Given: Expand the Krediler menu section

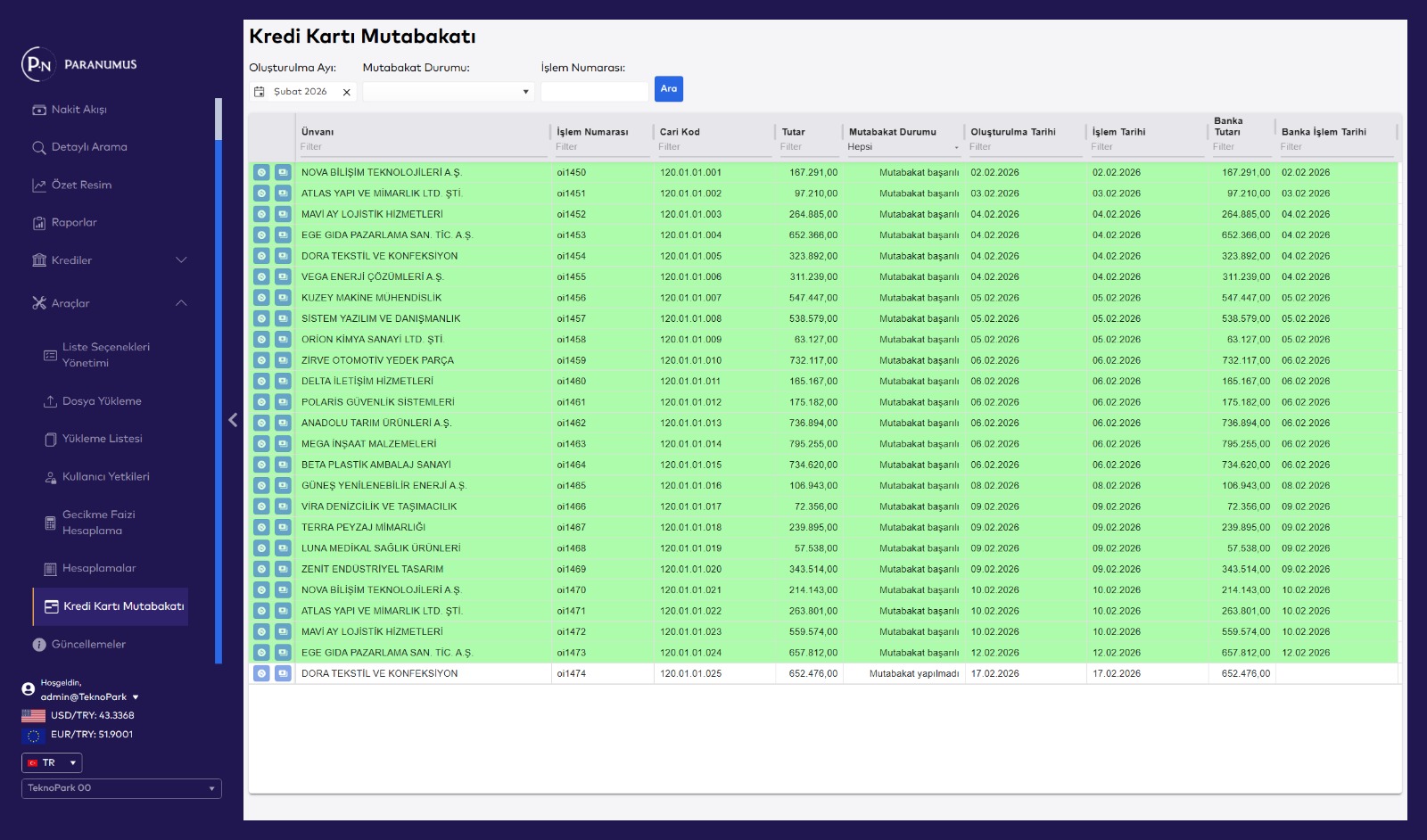Looking at the screenshot, I should click(x=181, y=260).
